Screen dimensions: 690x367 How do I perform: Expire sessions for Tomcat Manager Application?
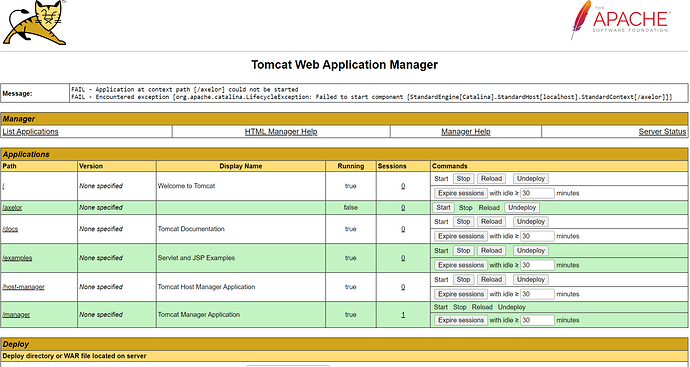click(461, 320)
